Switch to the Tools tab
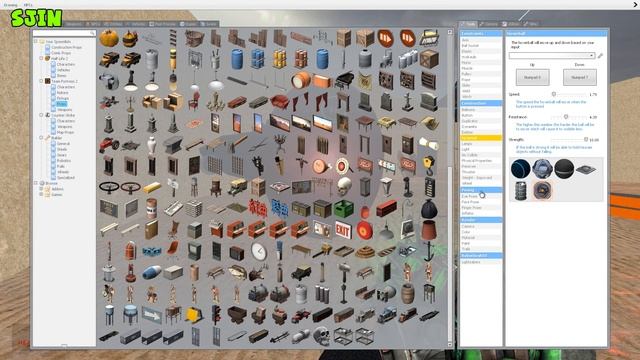 click(468, 24)
